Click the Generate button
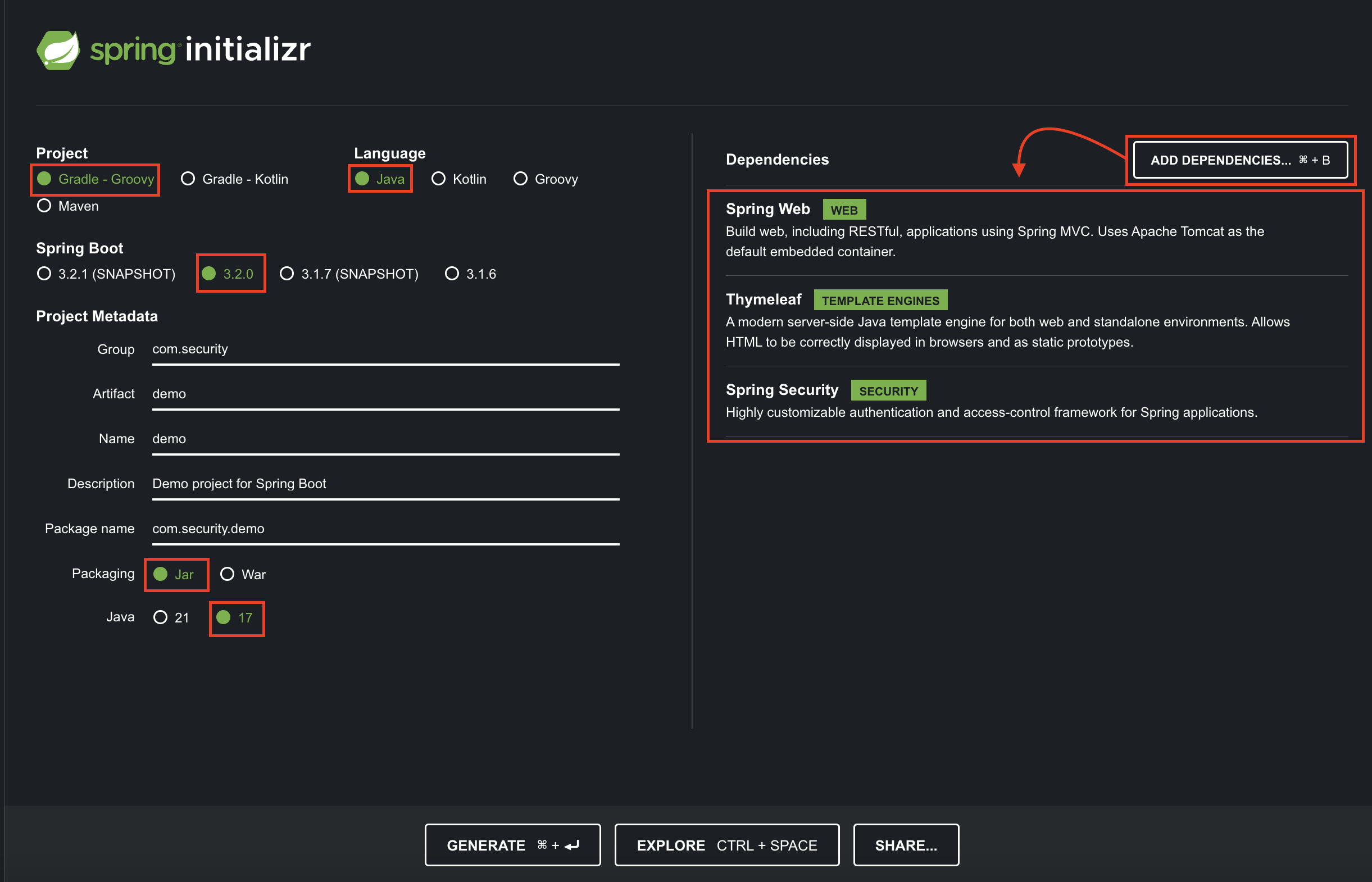 [512, 845]
